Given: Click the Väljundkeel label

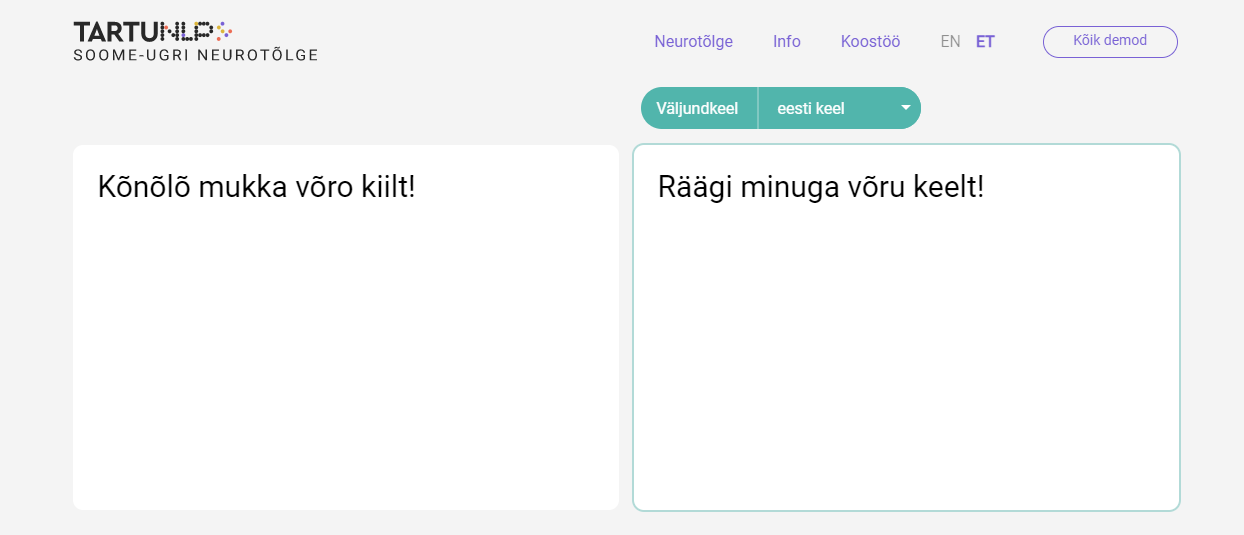Looking at the screenshot, I should click(697, 108).
